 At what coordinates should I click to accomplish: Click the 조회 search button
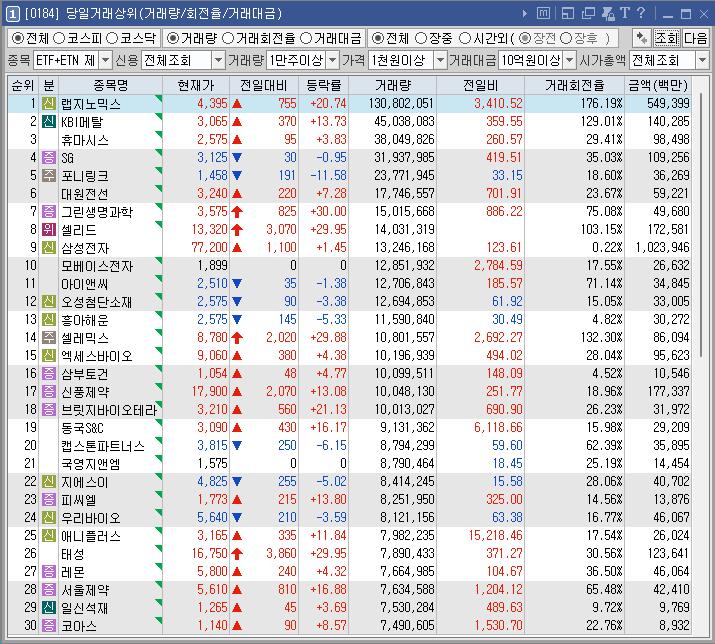[x=667, y=38]
